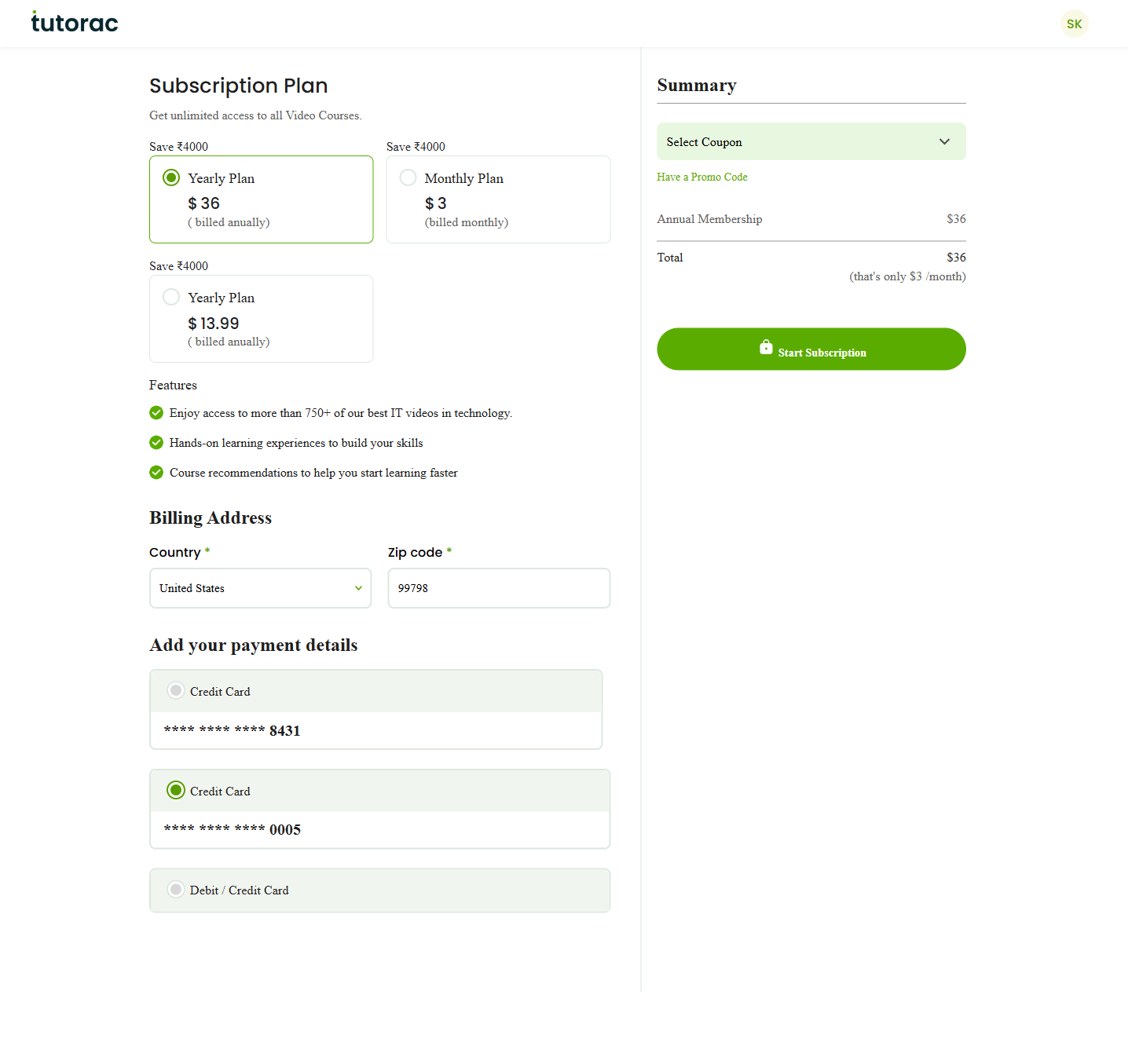Click the lock icon on Start Subscription
The width and height of the screenshot is (1128, 1064).
tap(766, 347)
